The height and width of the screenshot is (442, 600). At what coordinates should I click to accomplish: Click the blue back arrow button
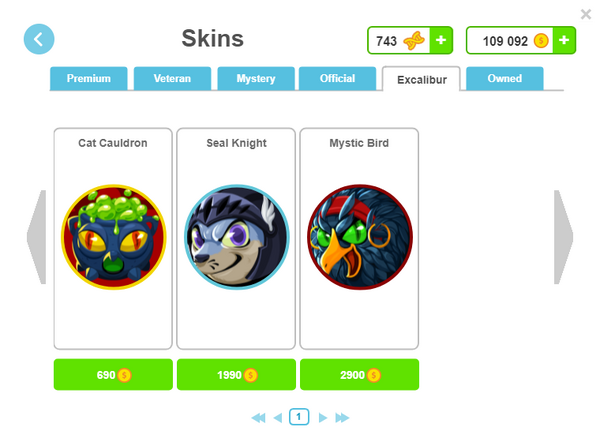39,39
